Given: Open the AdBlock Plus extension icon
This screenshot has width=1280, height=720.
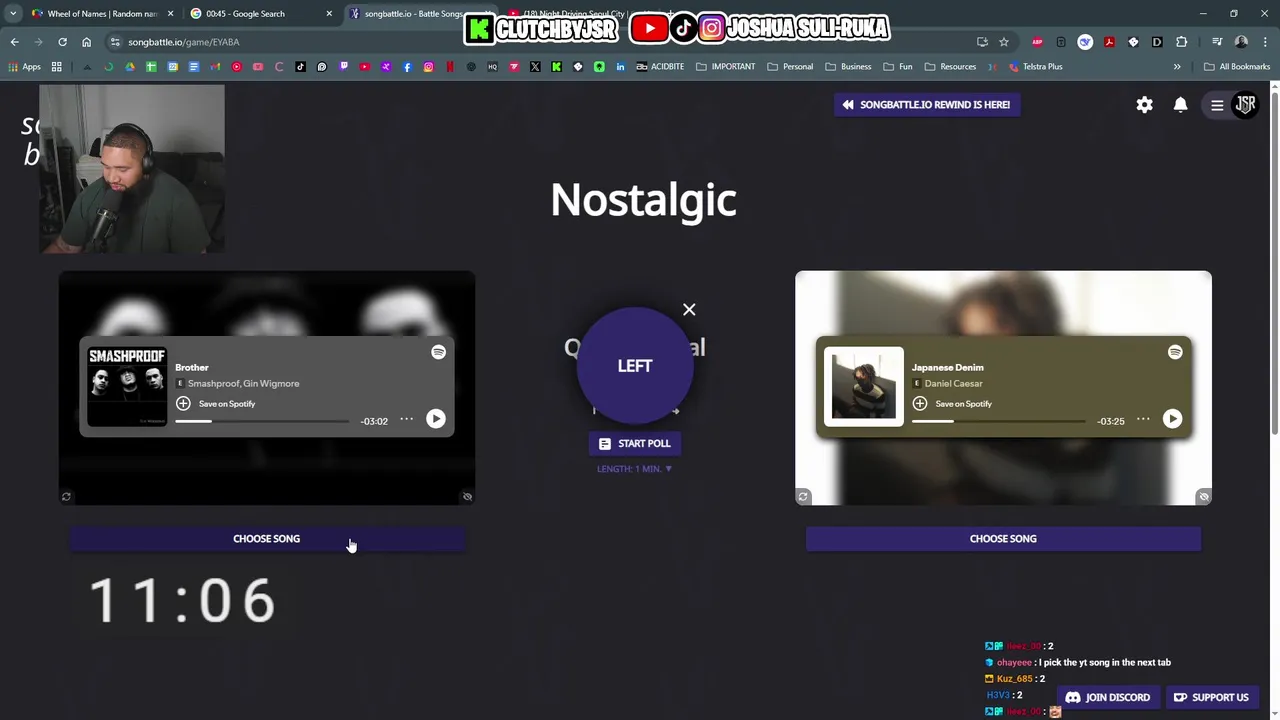Looking at the screenshot, I should point(1037,42).
